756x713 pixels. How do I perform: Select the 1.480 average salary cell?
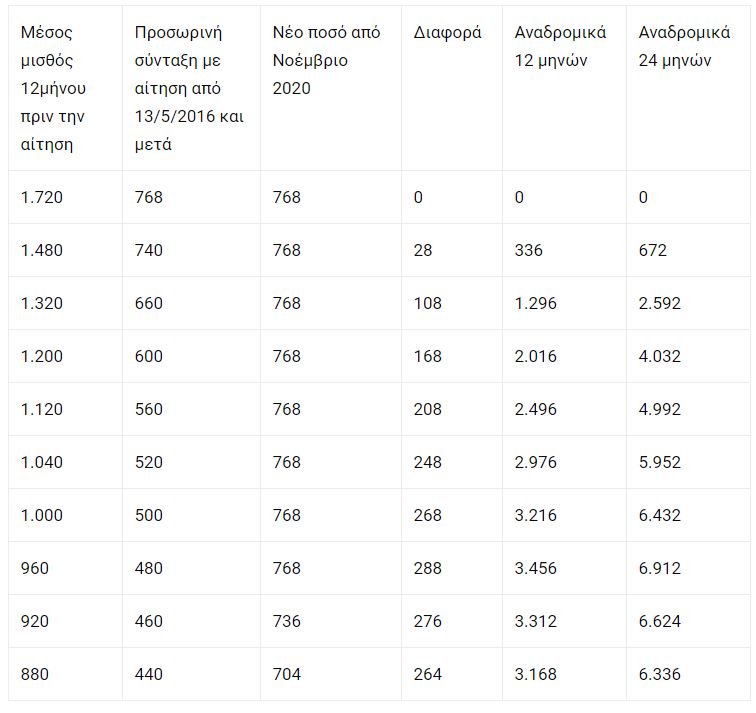pyautogui.click(x=41, y=250)
